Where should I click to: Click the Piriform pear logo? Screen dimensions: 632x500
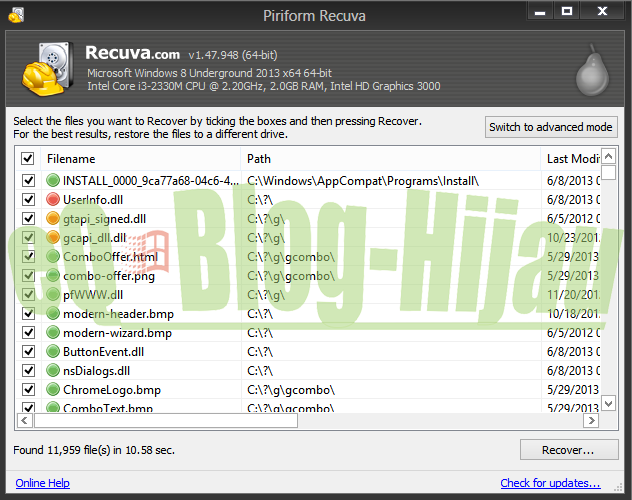(x=592, y=71)
